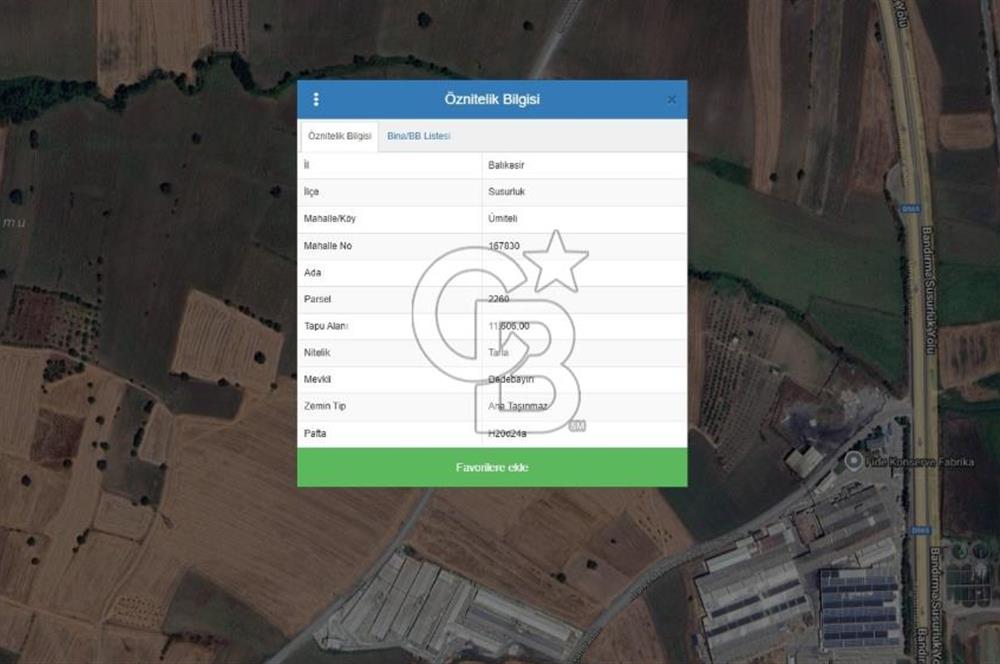Image resolution: width=1000 pixels, height=664 pixels.
Task: Close the Öznitelik Bilgisi dialog
Action: click(x=672, y=100)
